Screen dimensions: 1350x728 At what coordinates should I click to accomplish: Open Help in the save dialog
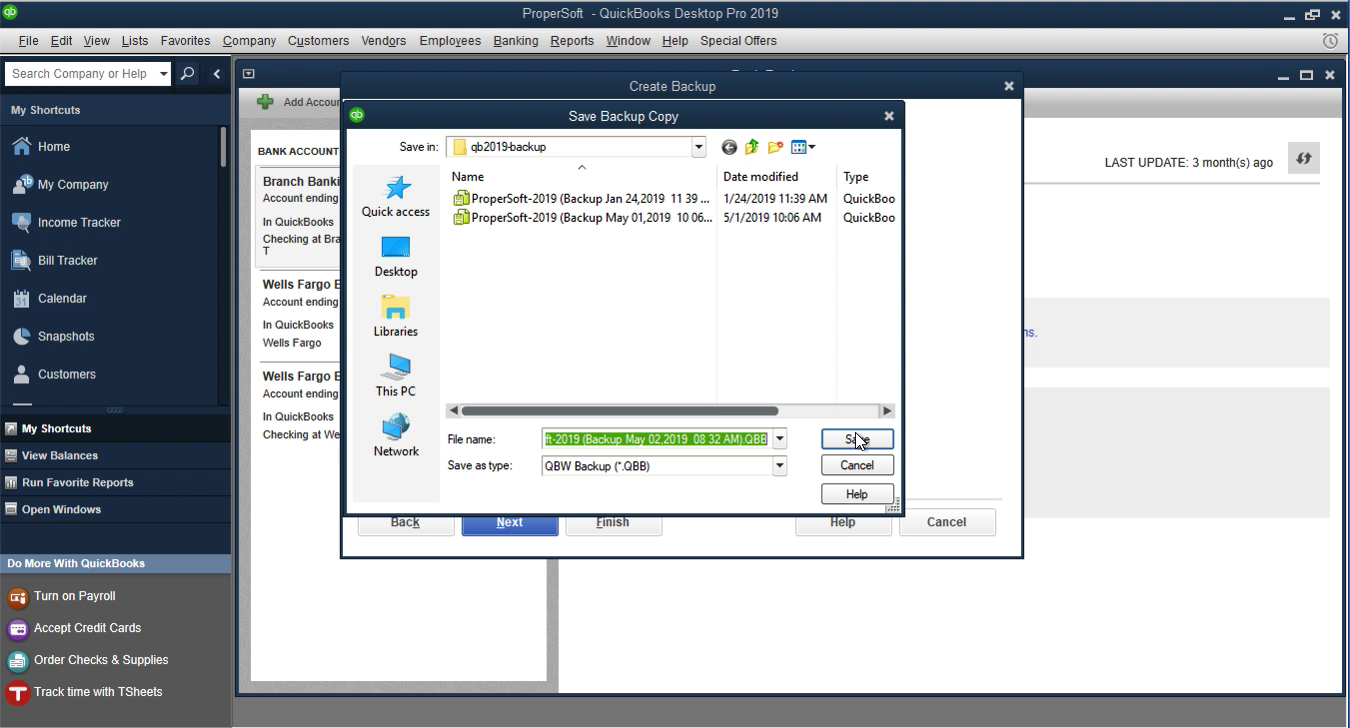(x=857, y=494)
